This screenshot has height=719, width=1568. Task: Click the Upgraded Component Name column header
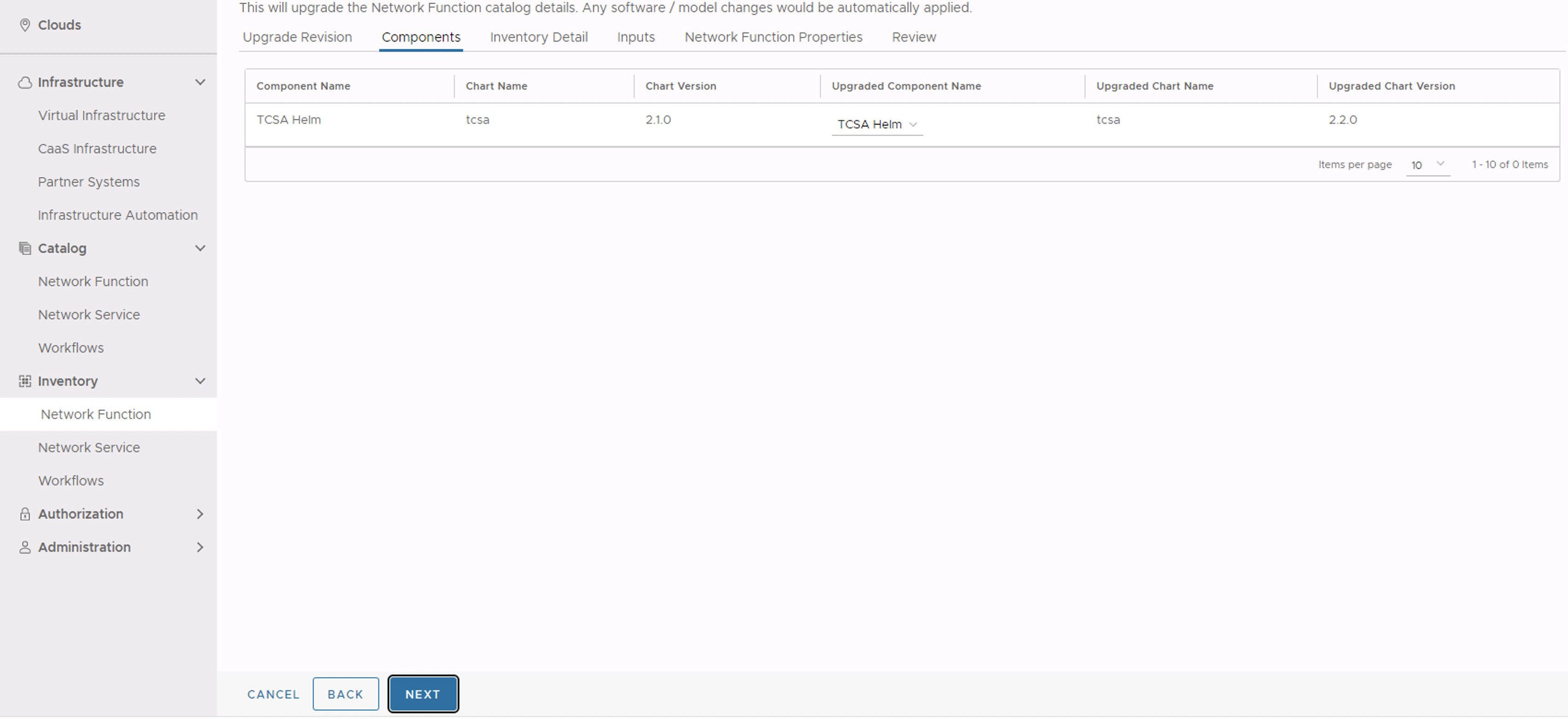[x=907, y=86]
